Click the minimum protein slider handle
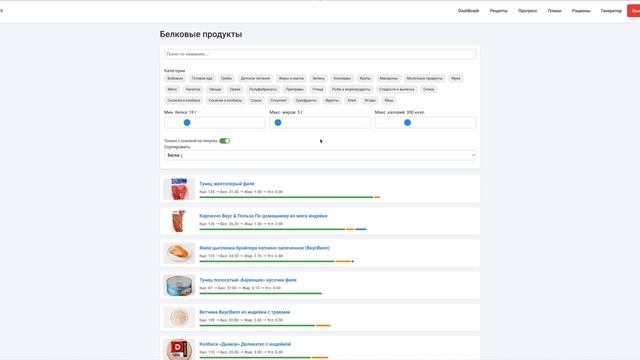Image resolution: width=640 pixels, height=360 pixels. click(x=187, y=122)
